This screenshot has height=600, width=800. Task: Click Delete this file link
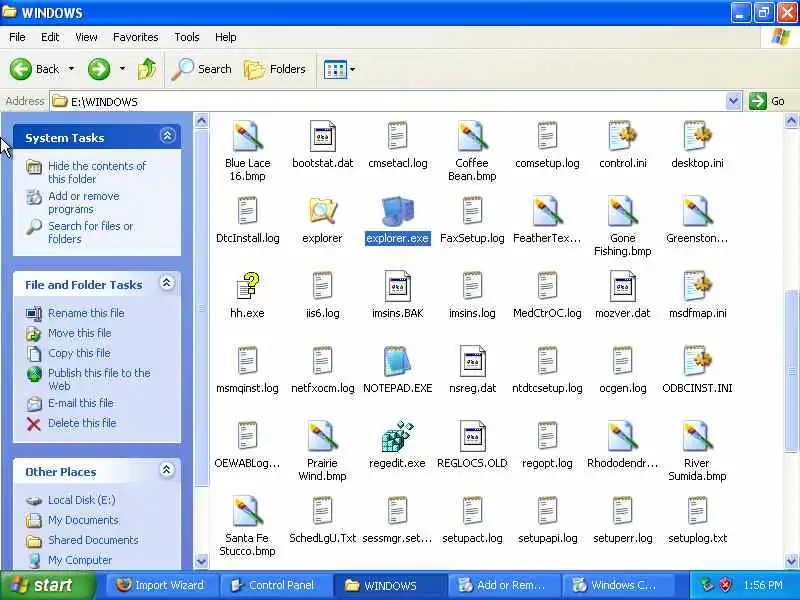pos(82,423)
